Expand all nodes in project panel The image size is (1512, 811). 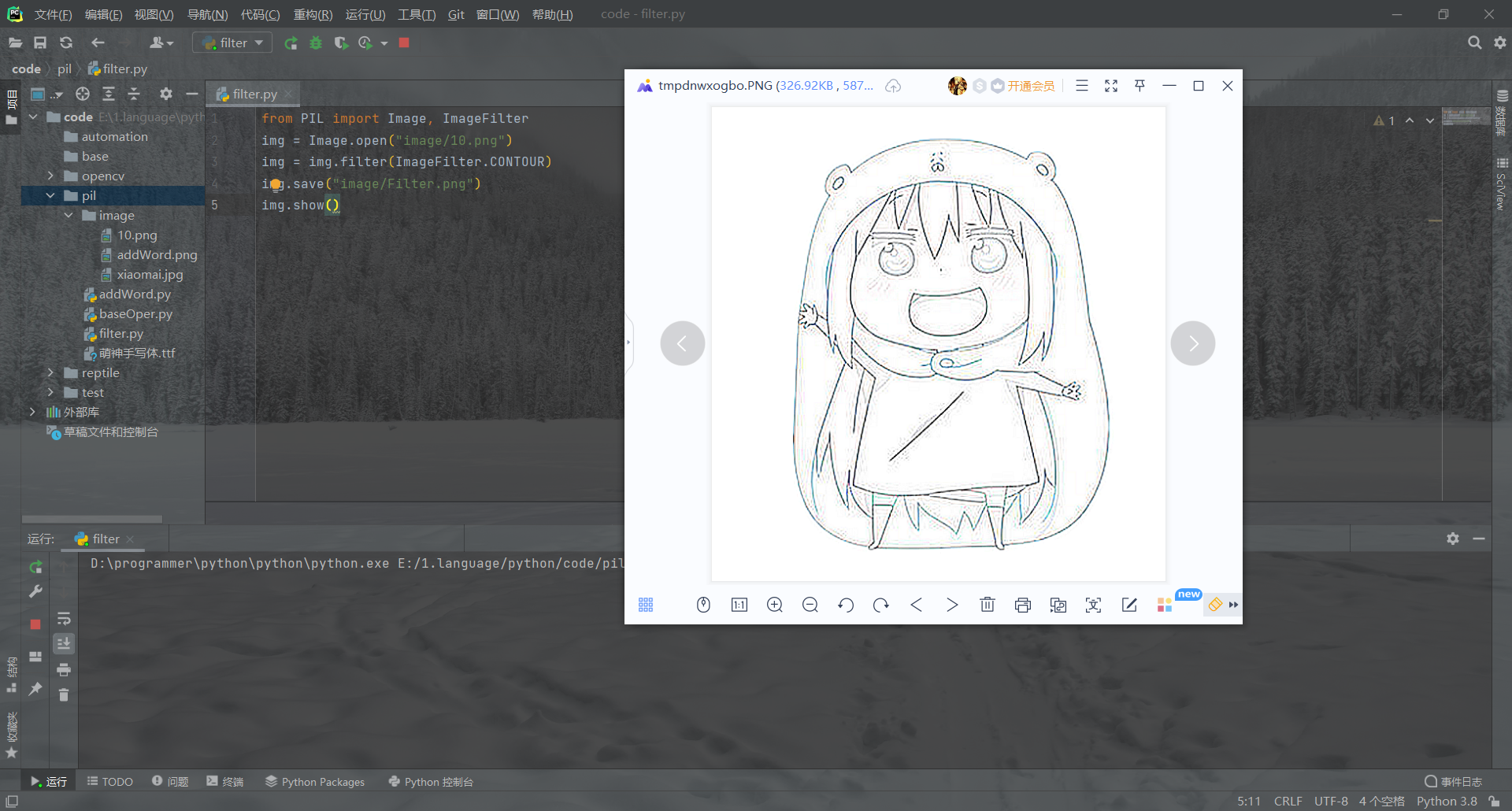(x=109, y=94)
